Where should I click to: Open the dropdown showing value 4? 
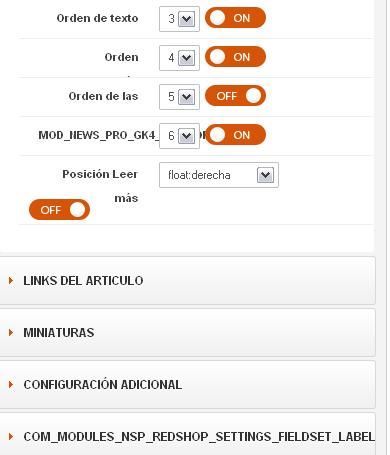pyautogui.click(x=179, y=58)
